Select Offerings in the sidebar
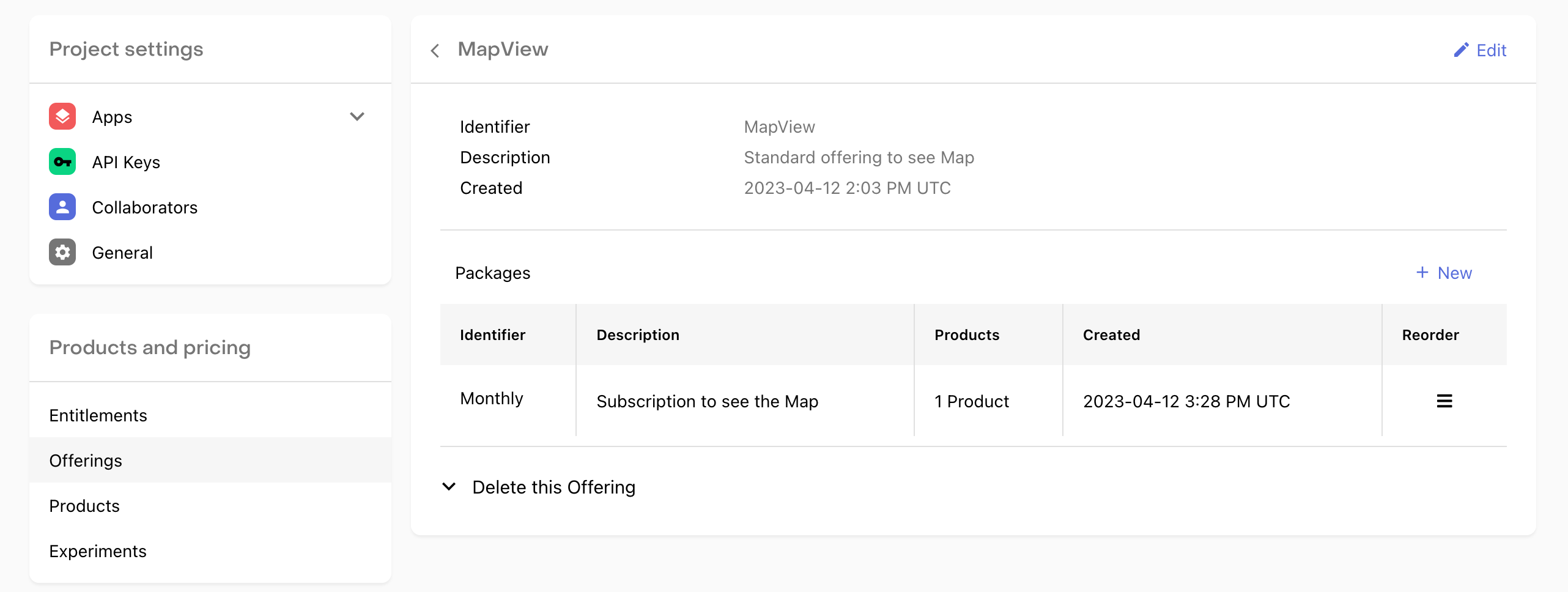The width and height of the screenshot is (1568, 592). click(x=210, y=460)
